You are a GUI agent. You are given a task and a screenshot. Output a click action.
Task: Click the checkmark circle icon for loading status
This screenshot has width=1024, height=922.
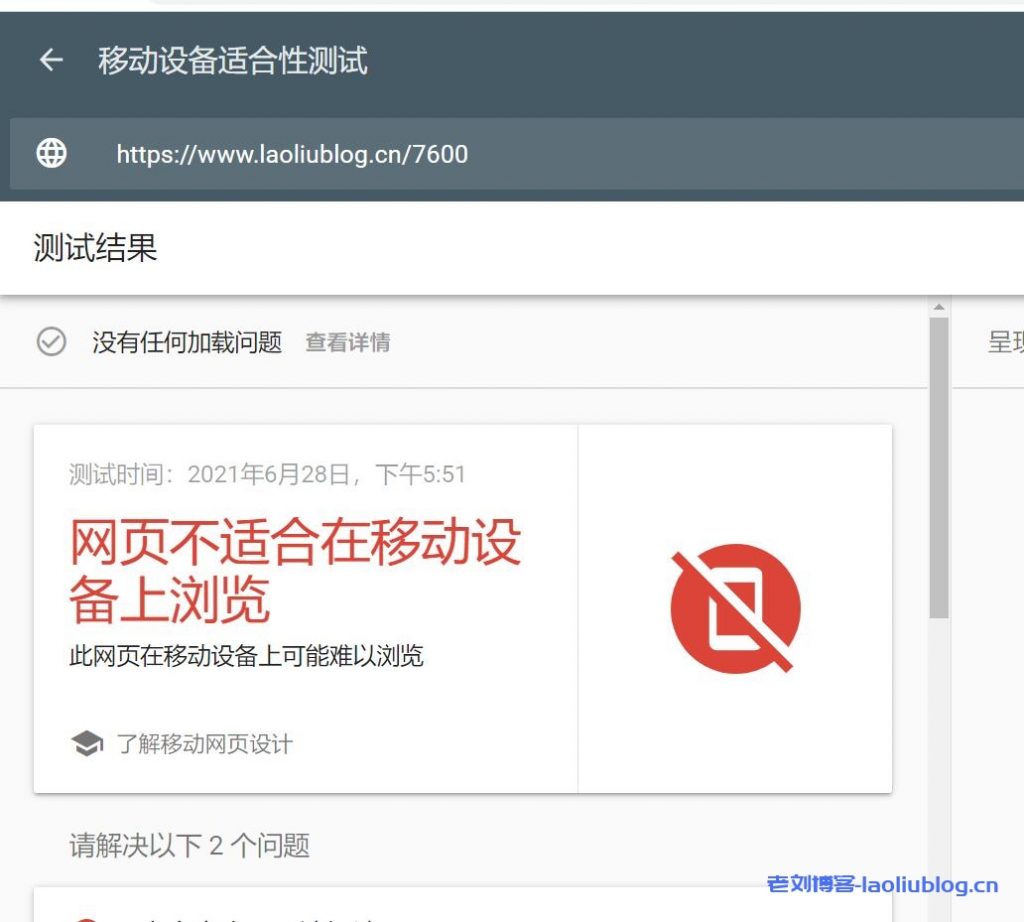(x=51, y=343)
